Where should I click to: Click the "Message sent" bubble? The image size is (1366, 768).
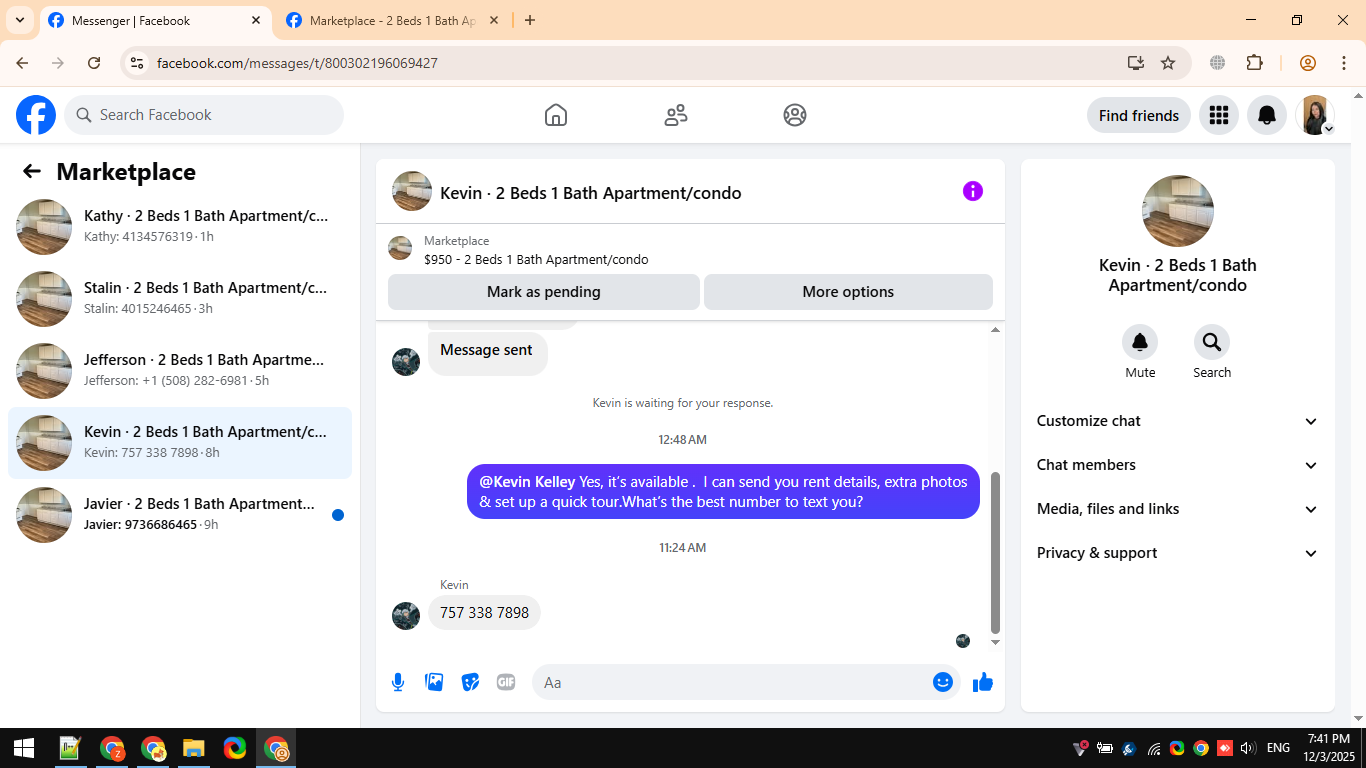(487, 352)
